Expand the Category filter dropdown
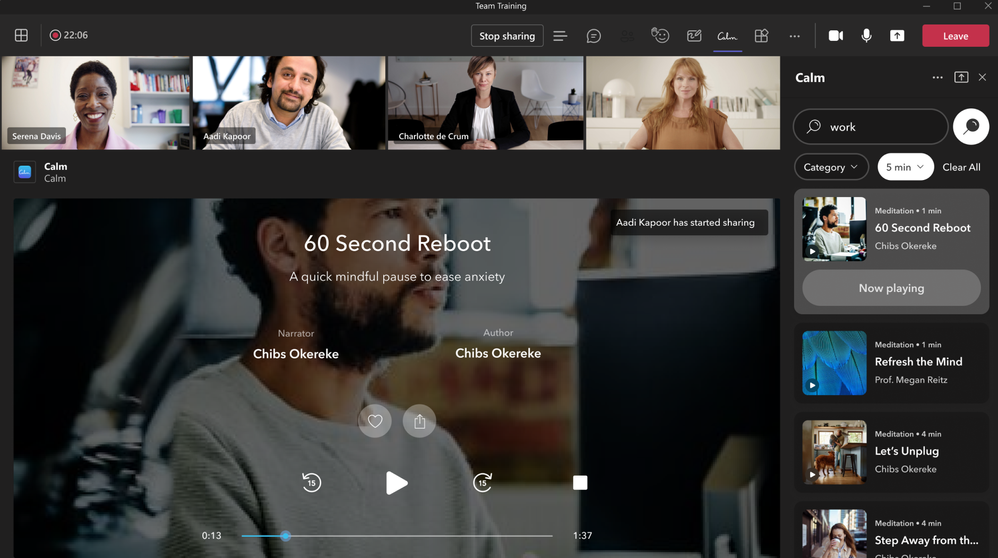Viewport: 998px width, 558px height. 831,167
